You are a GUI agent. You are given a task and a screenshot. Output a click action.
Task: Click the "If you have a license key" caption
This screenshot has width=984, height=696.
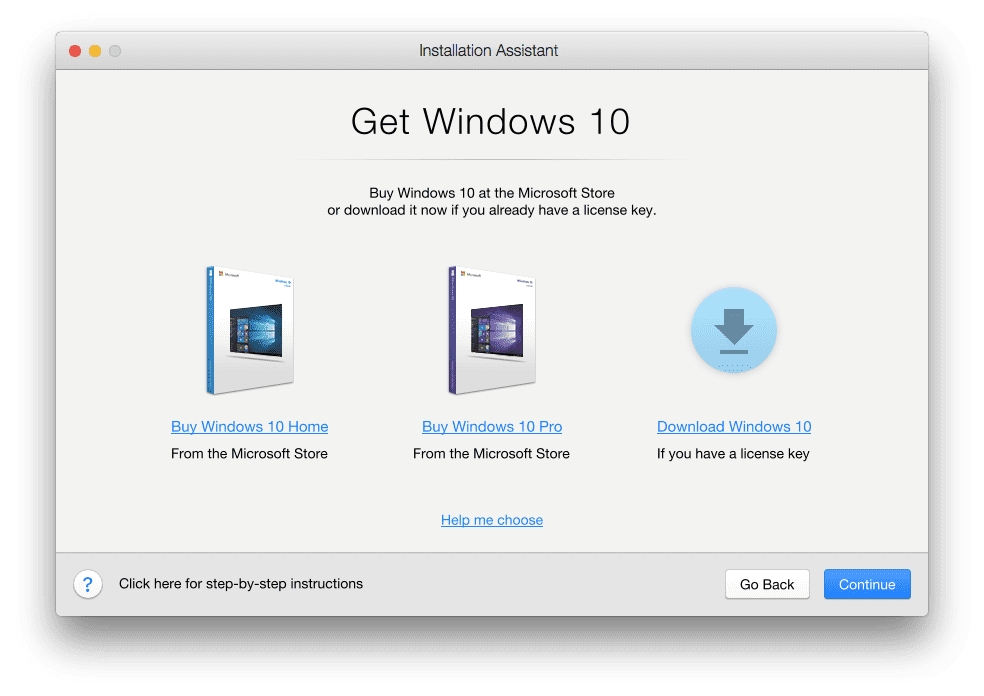tap(733, 454)
